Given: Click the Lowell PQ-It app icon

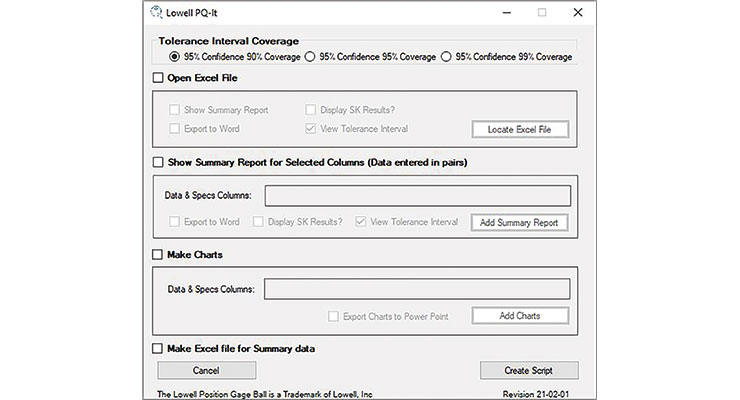Looking at the screenshot, I should point(156,12).
